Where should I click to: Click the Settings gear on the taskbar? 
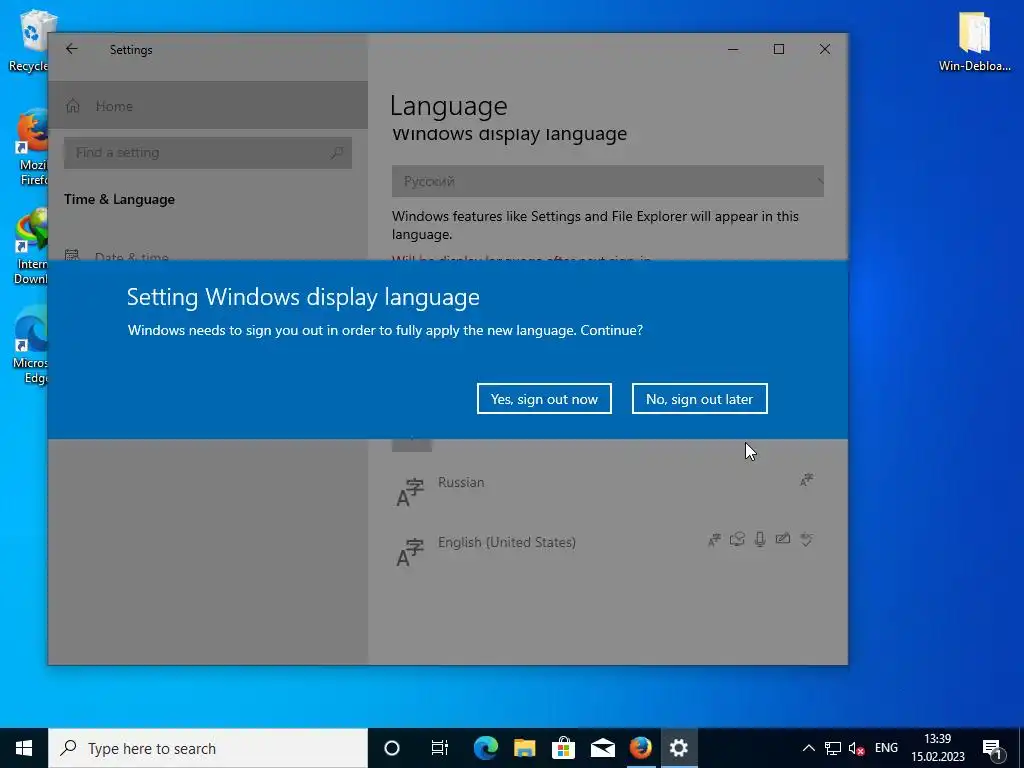[x=679, y=748]
